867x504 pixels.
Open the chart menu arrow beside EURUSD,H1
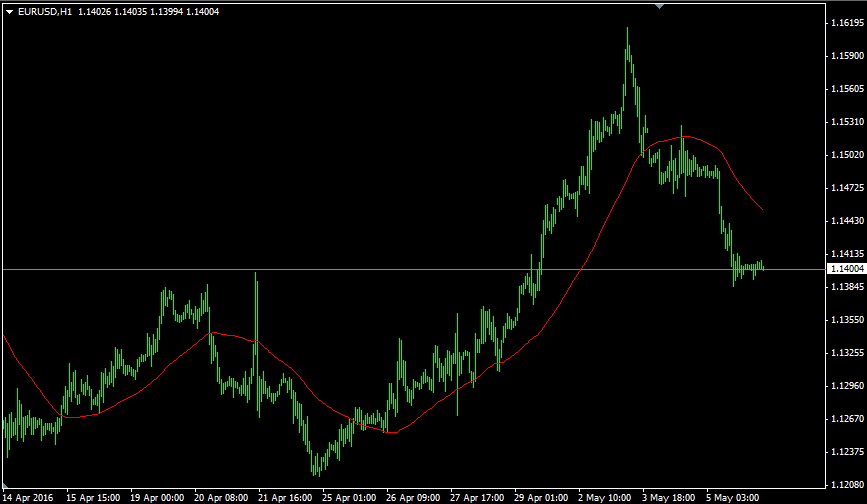coord(9,12)
